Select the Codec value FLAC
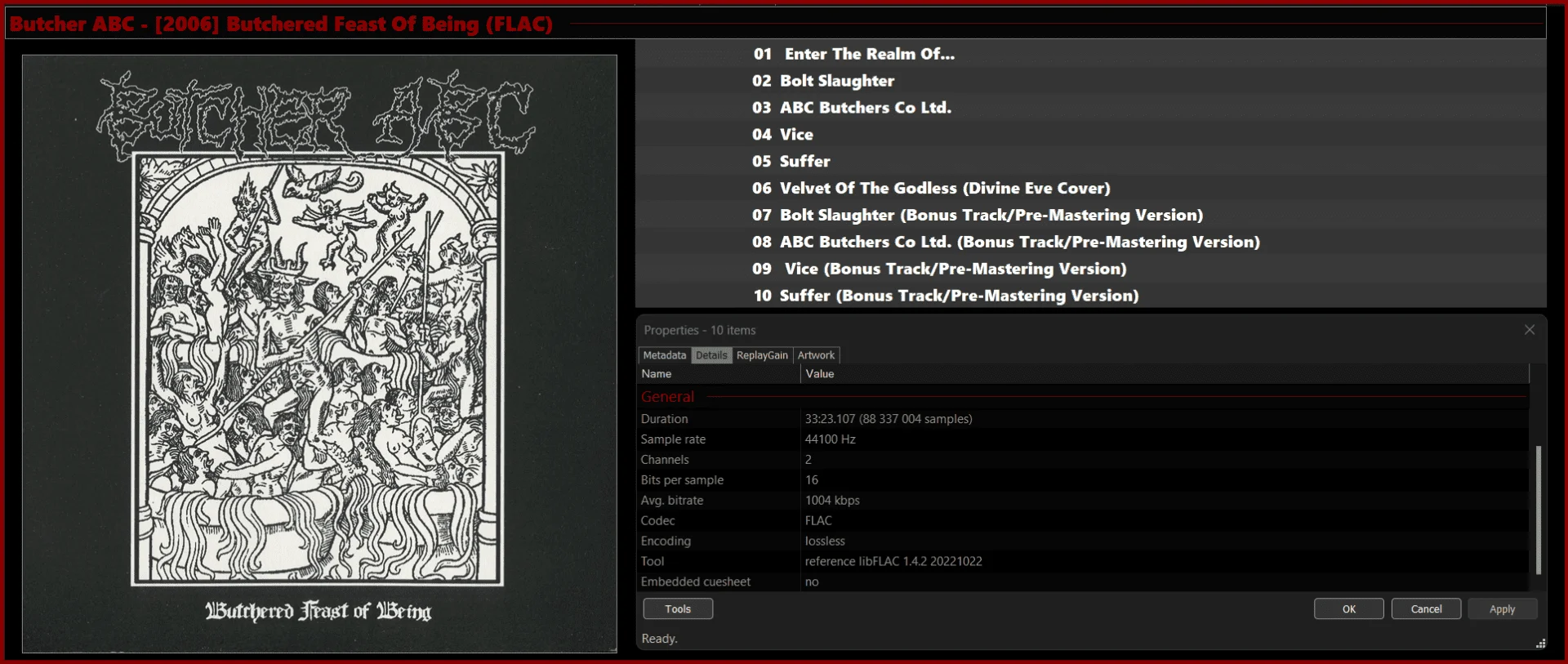This screenshot has height=664, width=1568. 818,521
